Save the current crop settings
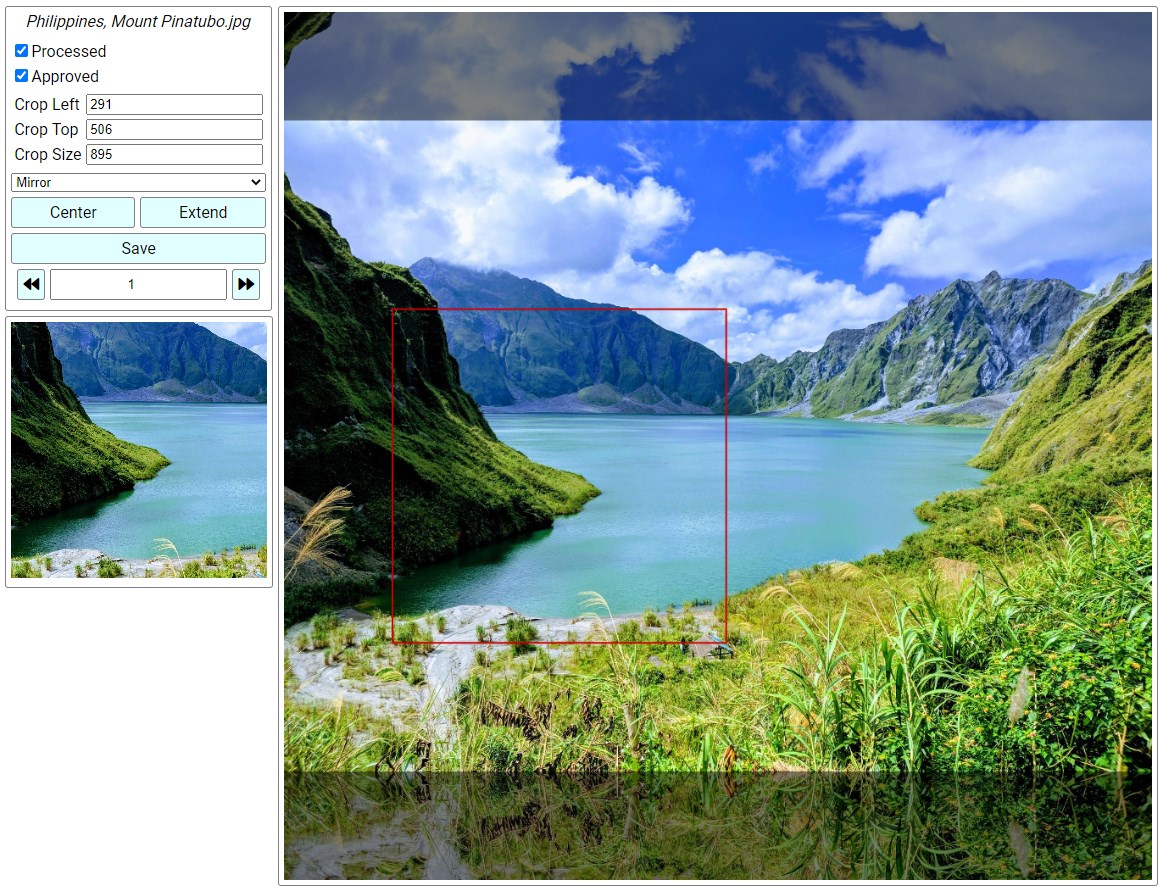The width and height of the screenshot is (1164, 893). coord(138,248)
